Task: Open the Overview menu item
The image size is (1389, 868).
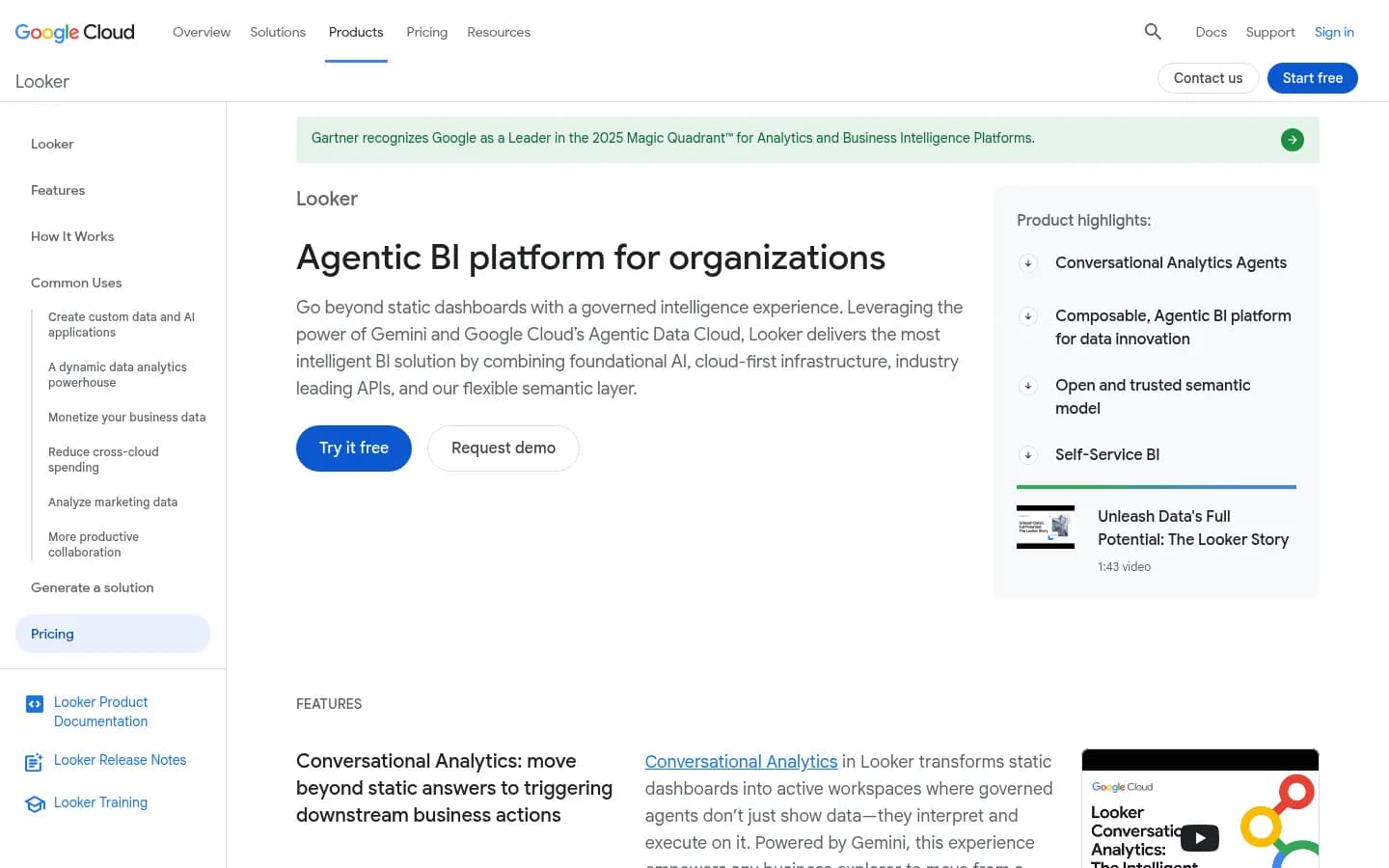Action: [202, 32]
